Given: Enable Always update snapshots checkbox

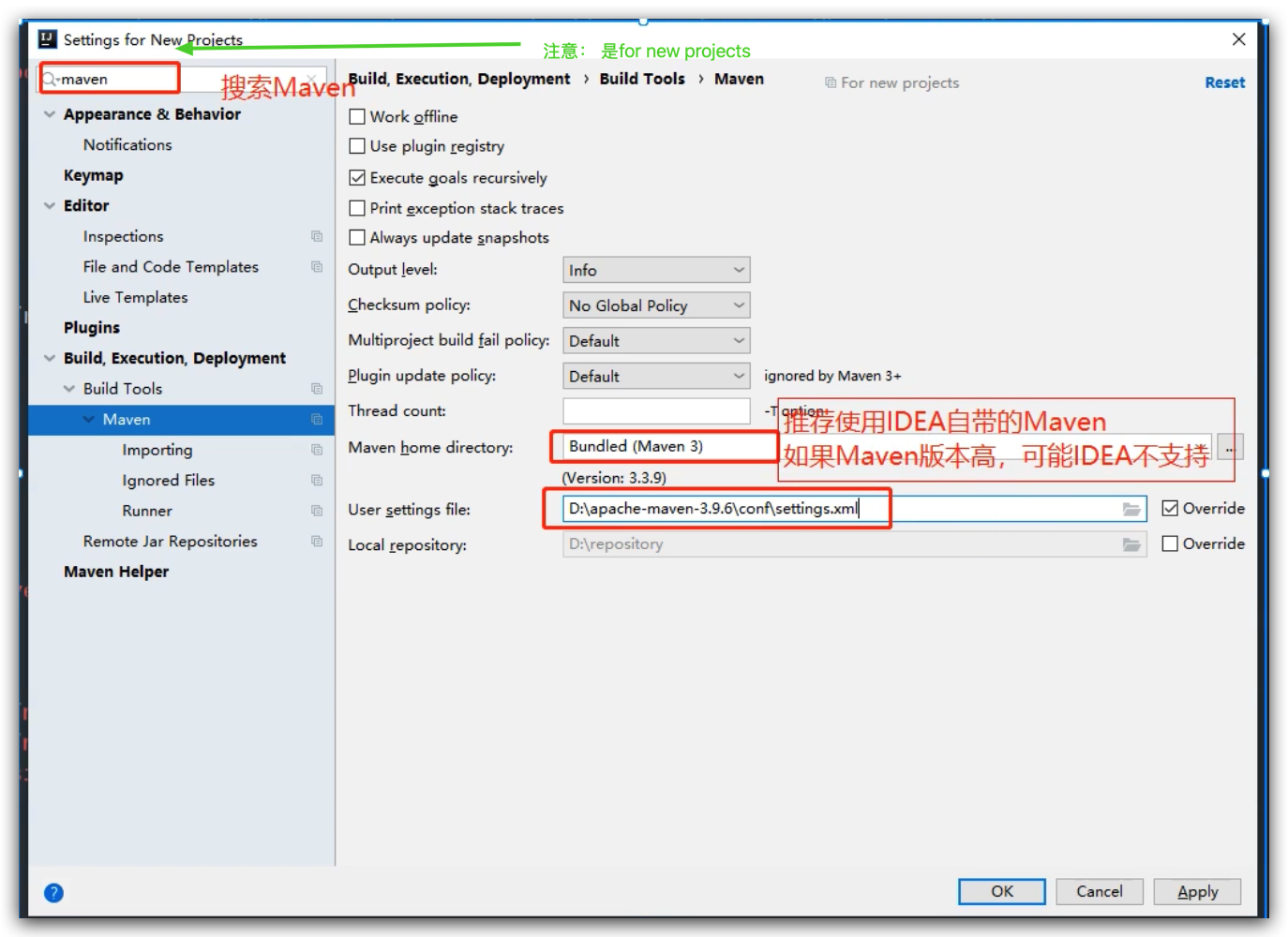Looking at the screenshot, I should click(x=357, y=238).
